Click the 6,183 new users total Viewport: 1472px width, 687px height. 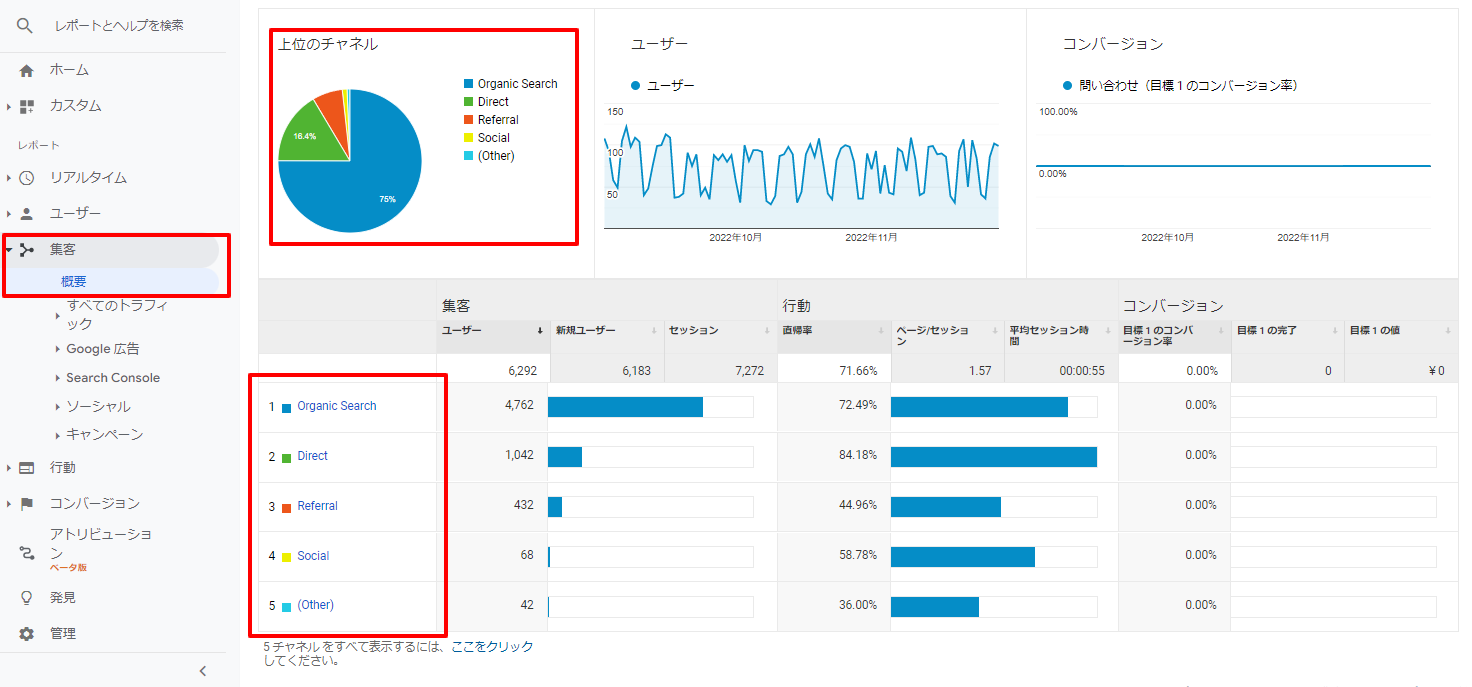(635, 371)
